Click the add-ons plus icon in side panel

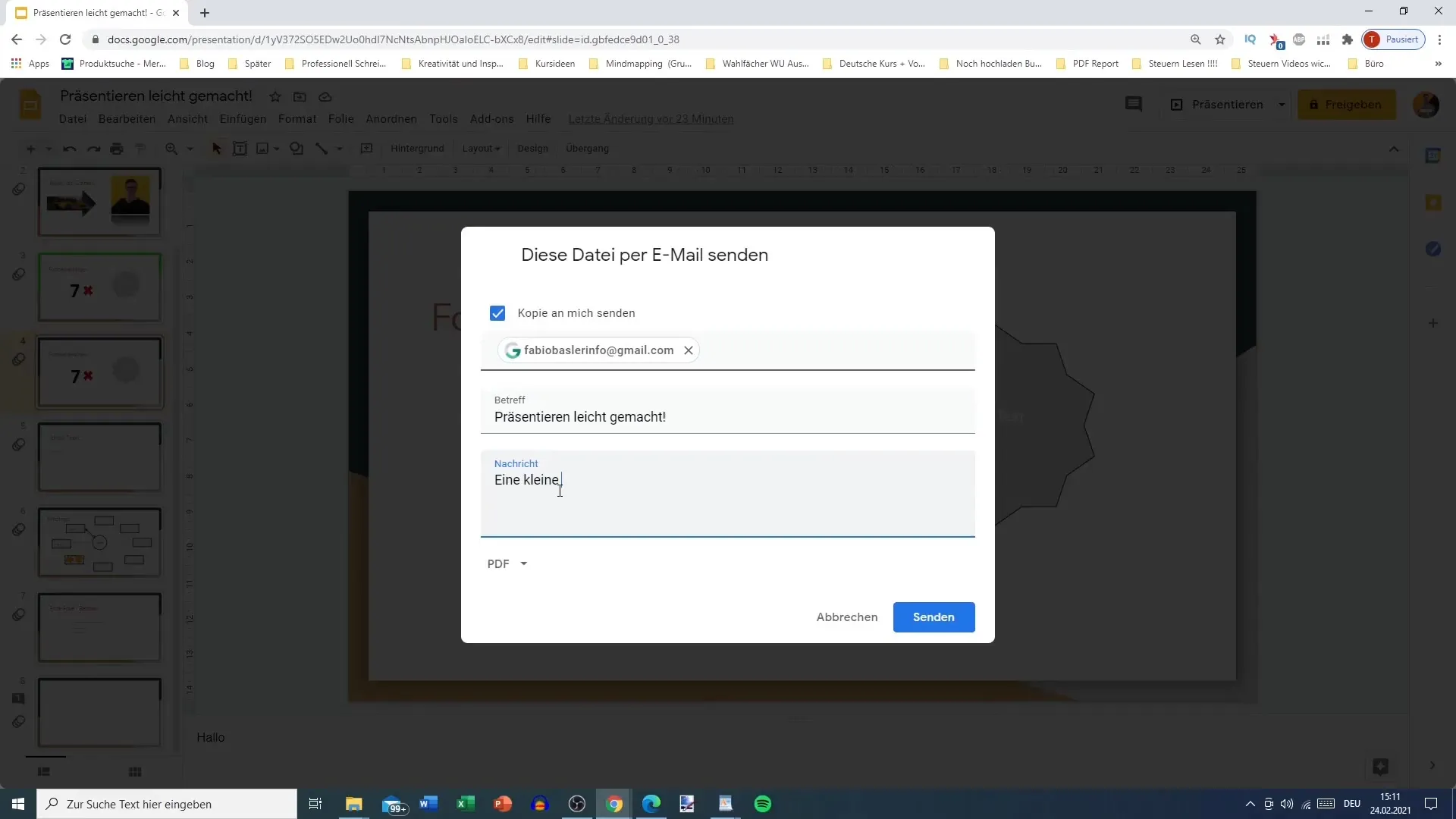coord(1432,323)
